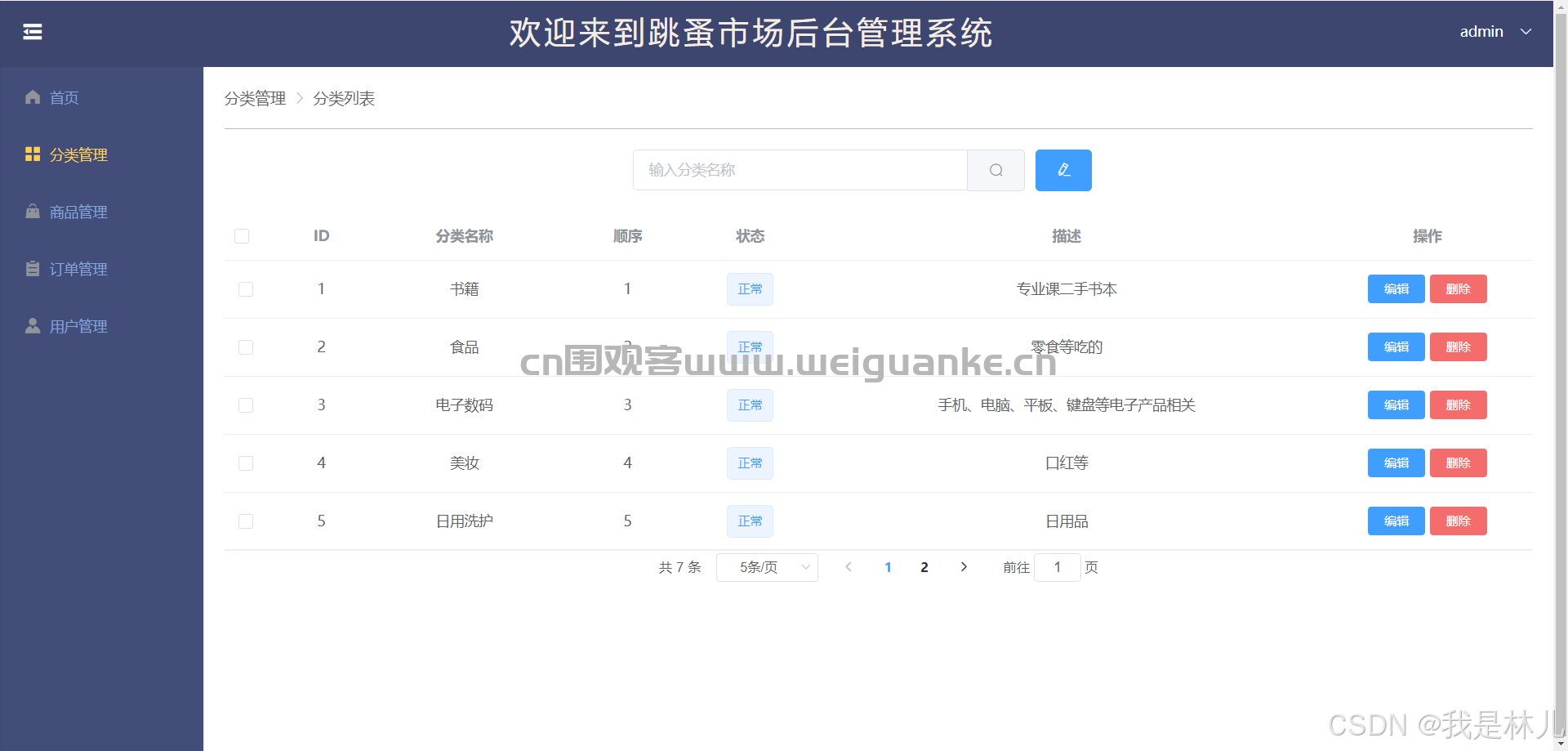Select the 分类管理 menu item
Screen dimensions: 1568x751
[78, 154]
